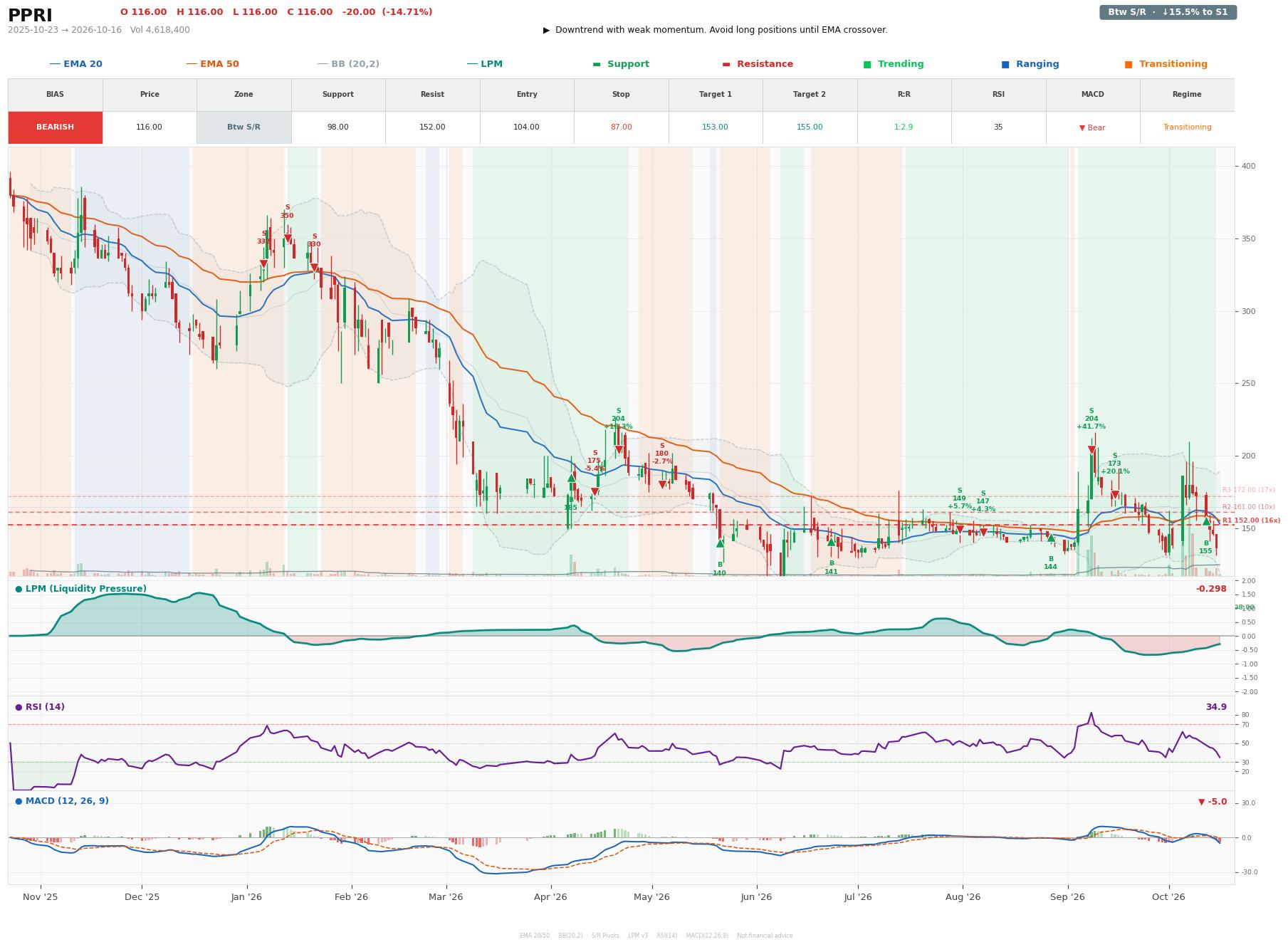
Task: Click the Target 2 value 155.00
Action: [810, 127]
